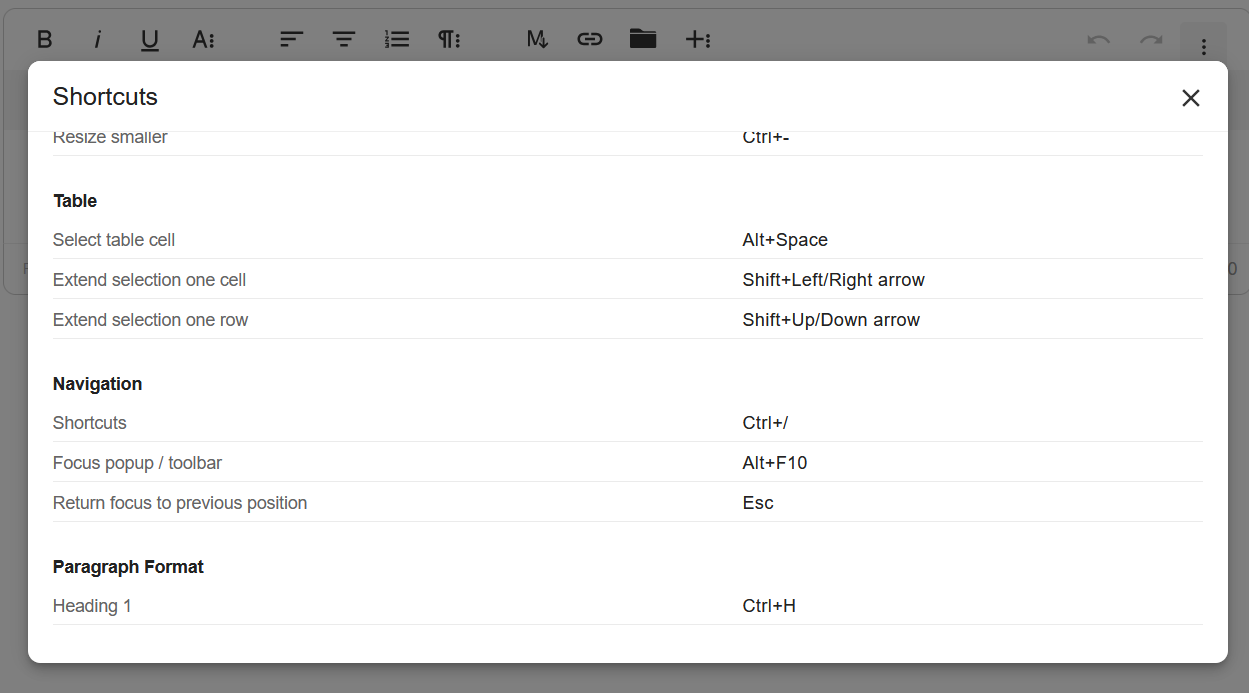Click the Redo arrow

click(1151, 40)
